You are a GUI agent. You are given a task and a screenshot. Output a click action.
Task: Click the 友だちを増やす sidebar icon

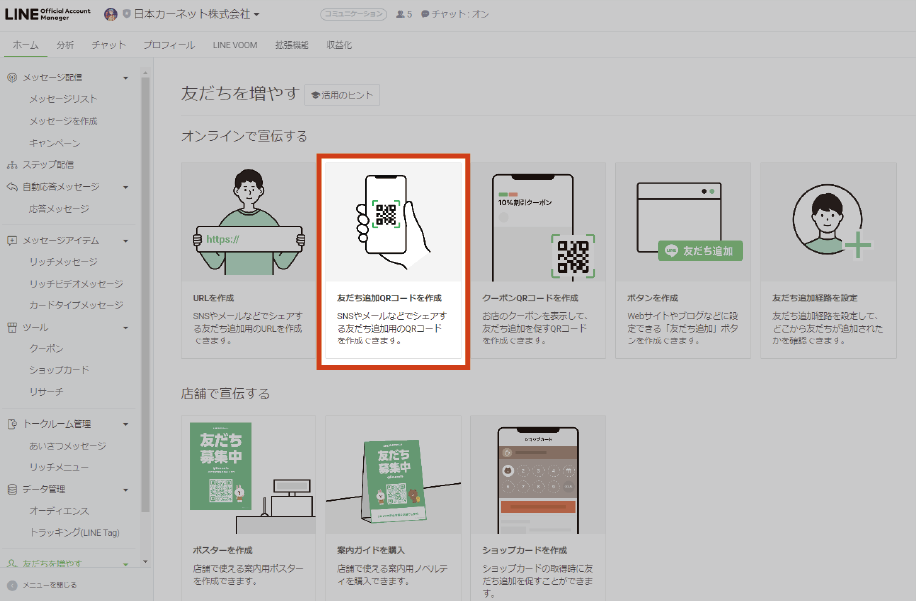point(12,564)
